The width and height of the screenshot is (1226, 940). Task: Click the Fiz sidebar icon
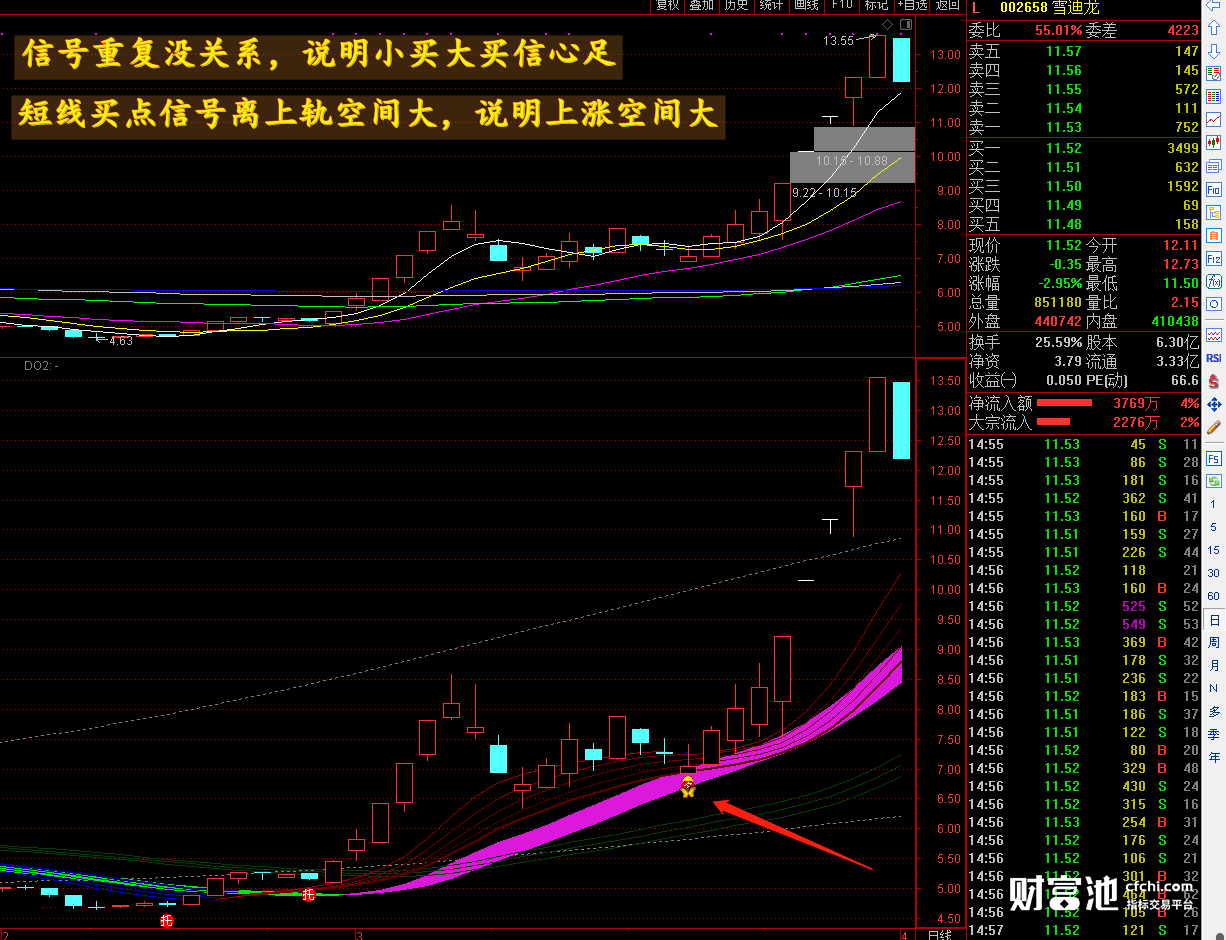pyautogui.click(x=1214, y=259)
